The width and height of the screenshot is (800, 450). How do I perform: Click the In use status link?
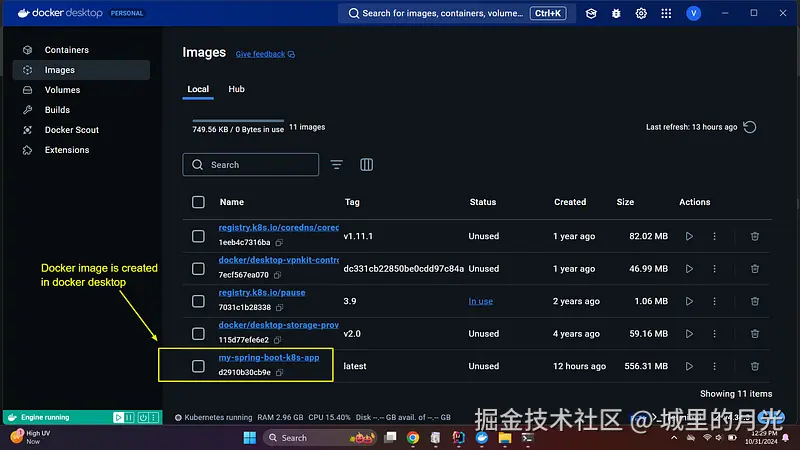tap(481, 302)
